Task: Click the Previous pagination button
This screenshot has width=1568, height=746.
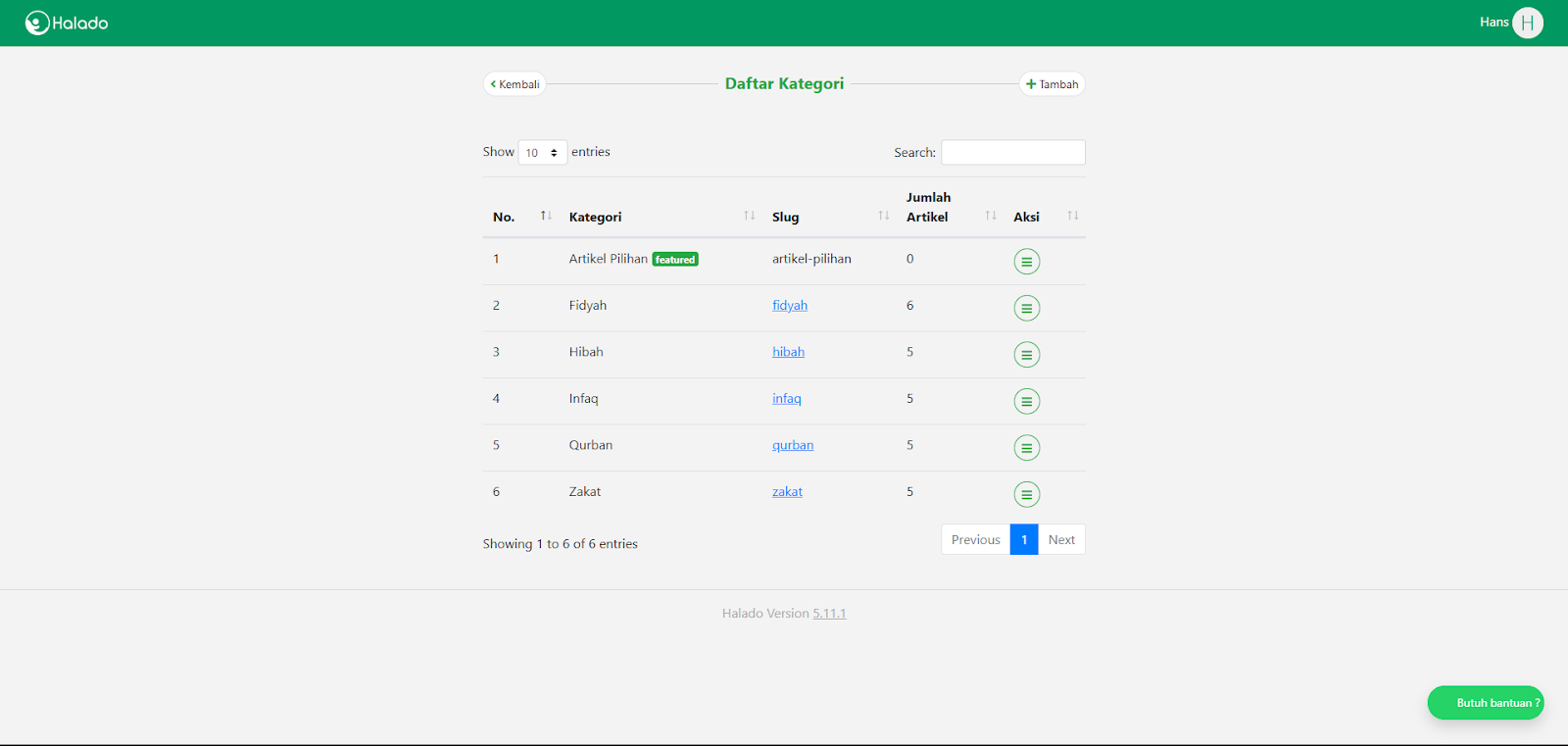Action: (x=975, y=540)
